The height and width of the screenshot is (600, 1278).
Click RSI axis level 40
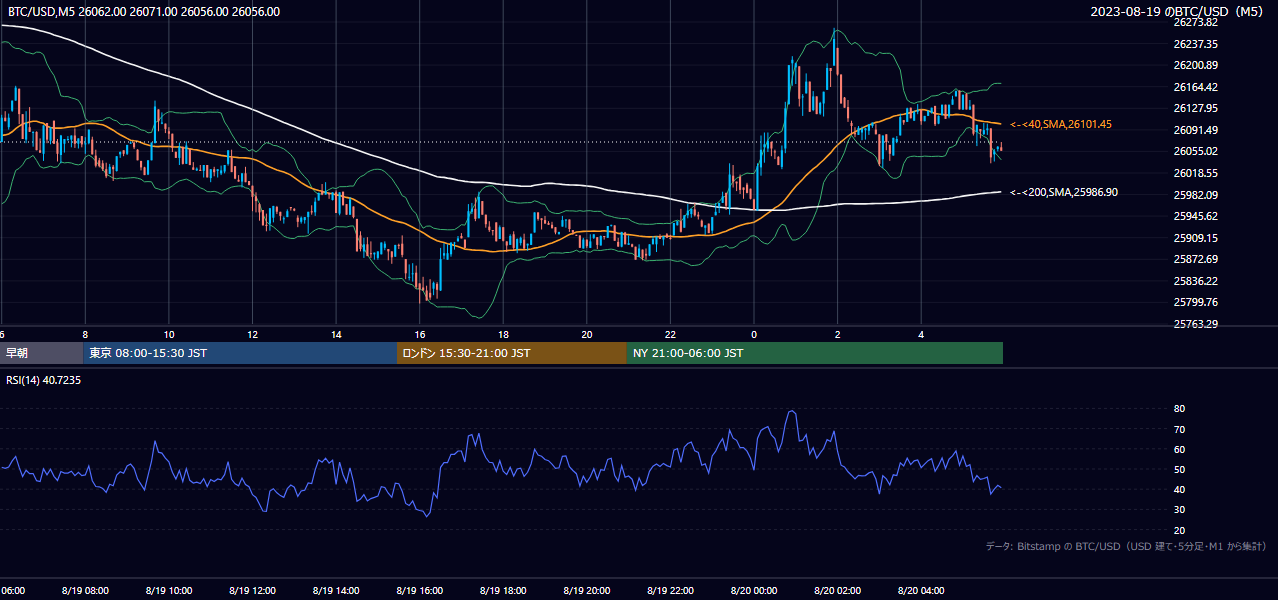(x=1179, y=489)
